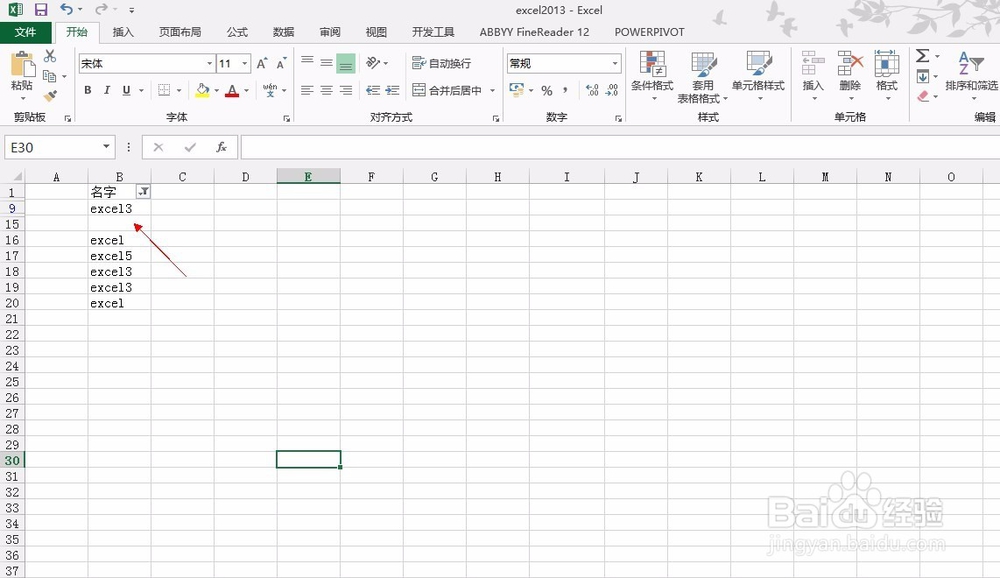1000x578 pixels.
Task: Increase the font size
Action: click(261, 64)
